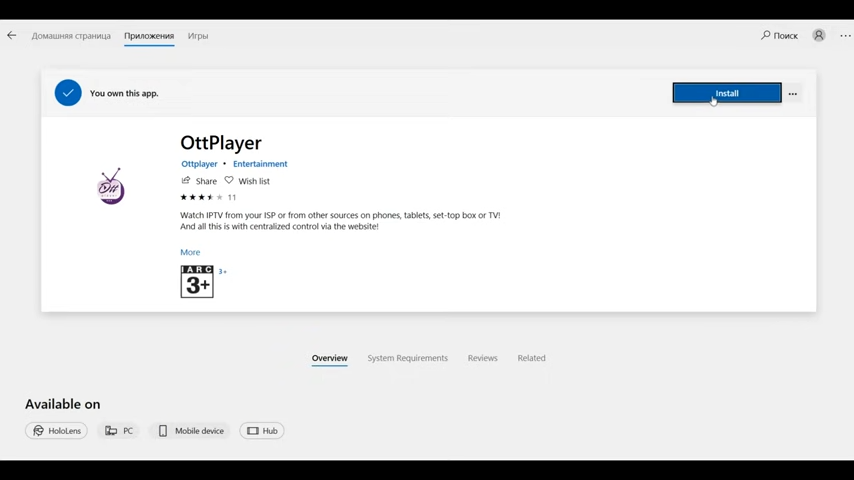The image size is (854, 480).
Task: Click the back arrow icon
Action: tap(12, 36)
